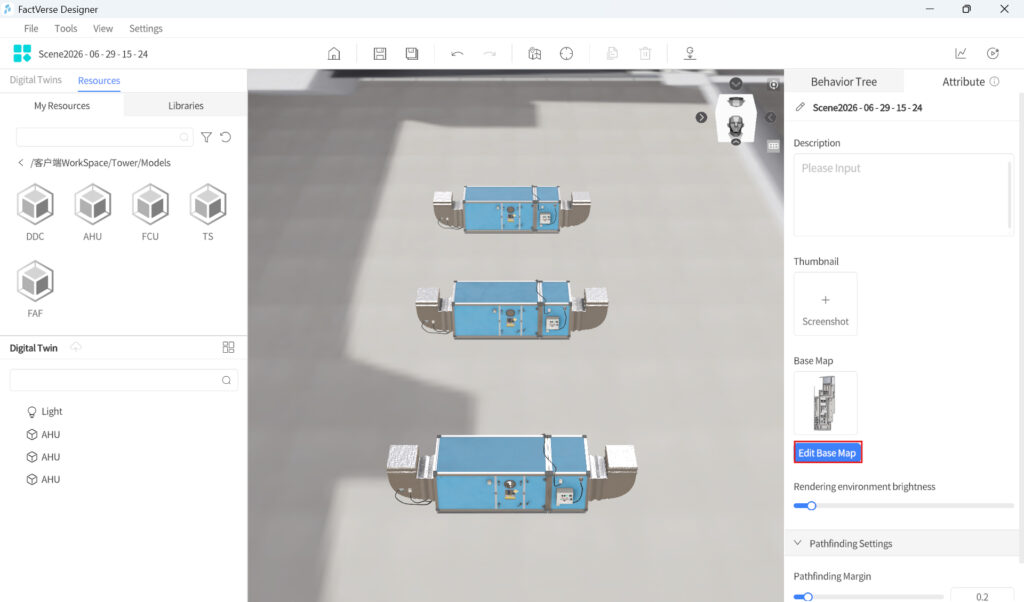Redo the last undone action

[x=489, y=54]
